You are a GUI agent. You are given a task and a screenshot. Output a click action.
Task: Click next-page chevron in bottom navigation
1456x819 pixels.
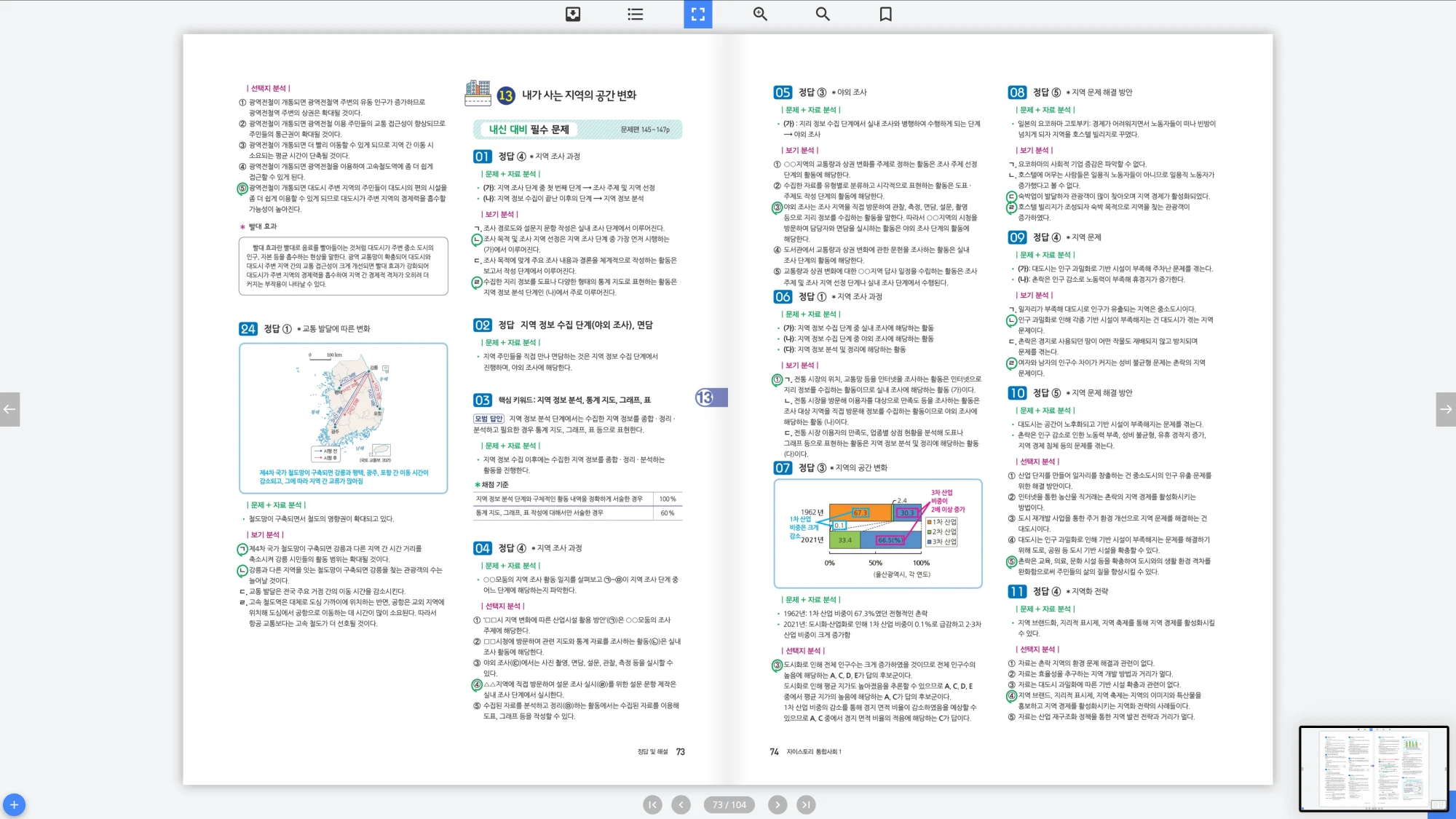click(x=778, y=804)
